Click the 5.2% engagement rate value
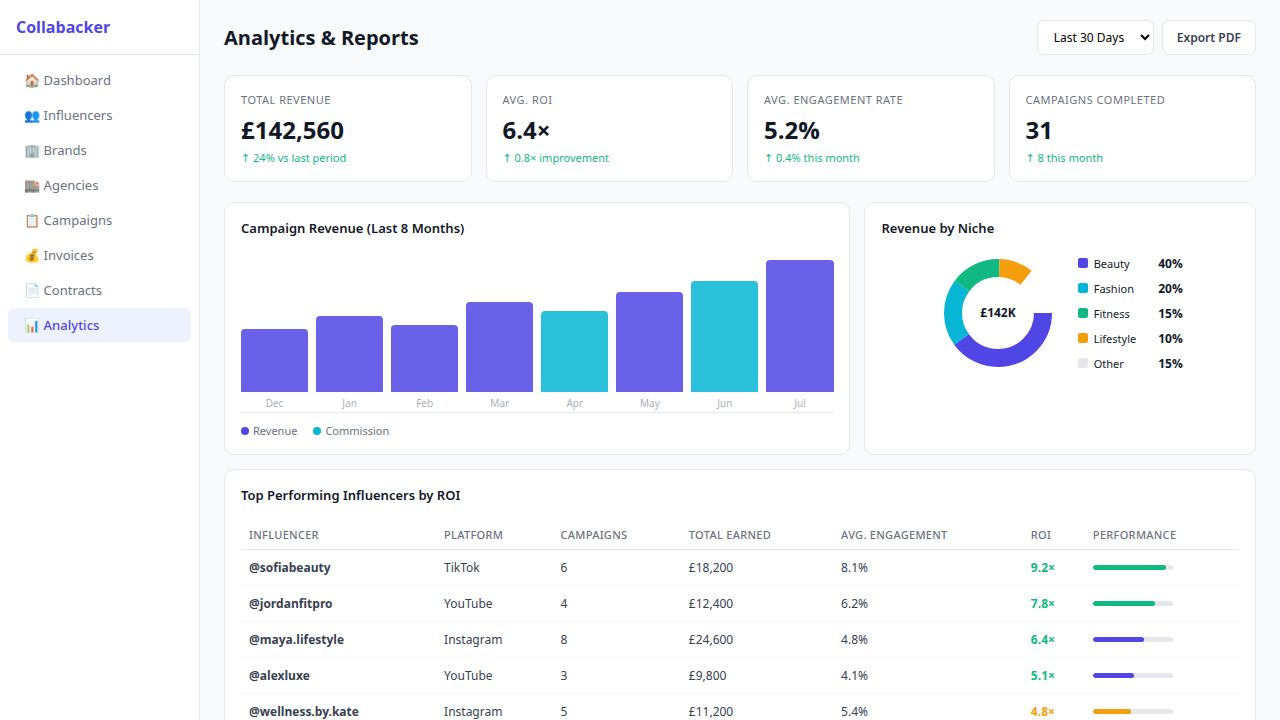Image resolution: width=1280 pixels, height=720 pixels. (792, 131)
